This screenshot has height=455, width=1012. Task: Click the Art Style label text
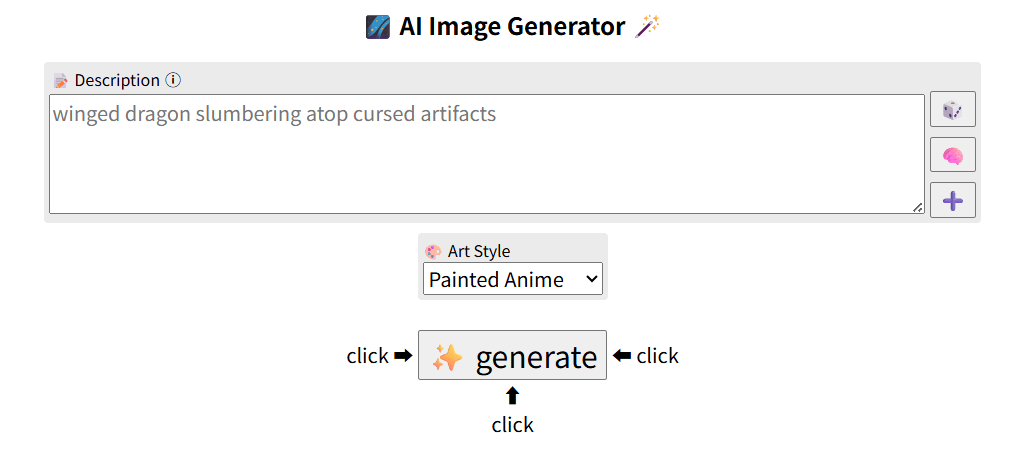pos(478,252)
